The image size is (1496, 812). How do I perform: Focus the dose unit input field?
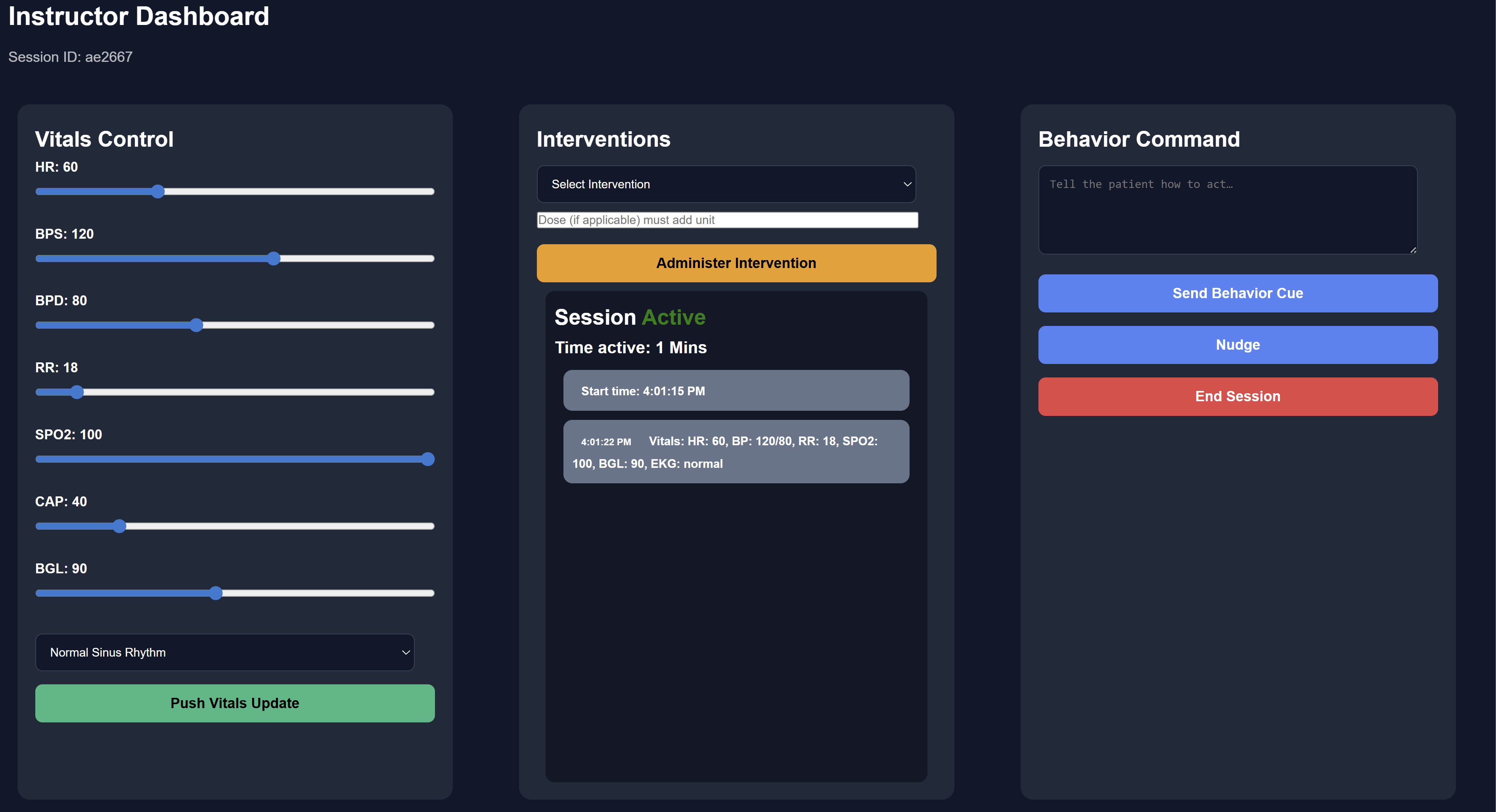click(726, 220)
